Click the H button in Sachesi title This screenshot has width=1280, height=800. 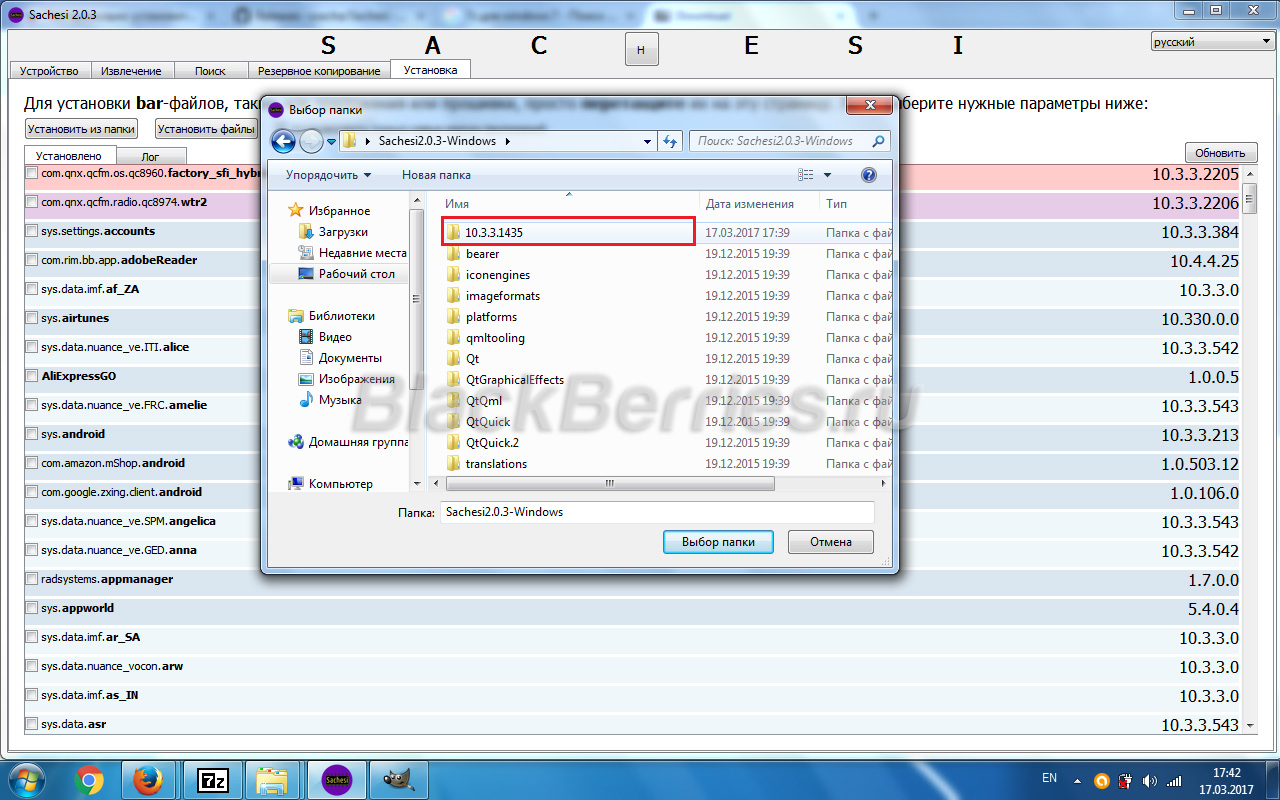pyautogui.click(x=641, y=49)
